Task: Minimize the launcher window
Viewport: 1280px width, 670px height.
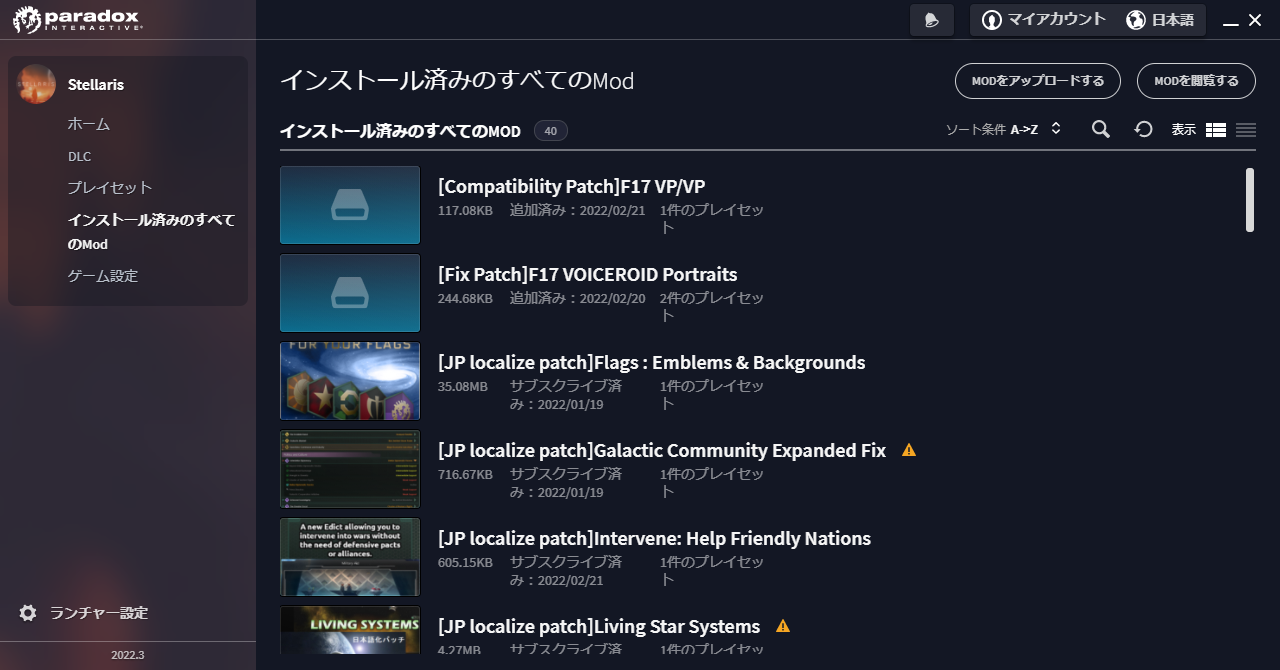Action: (1231, 23)
